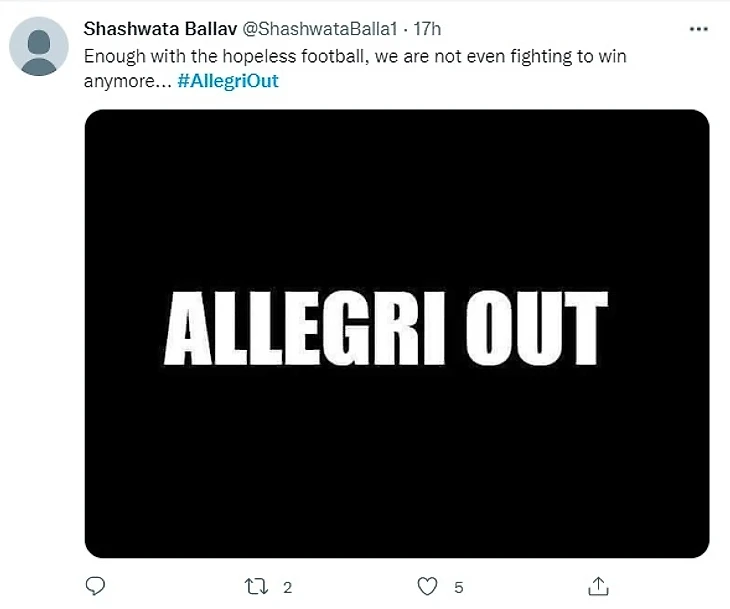Click the word 'anymore...' in tweet text
This screenshot has width=730, height=609.
[126, 81]
